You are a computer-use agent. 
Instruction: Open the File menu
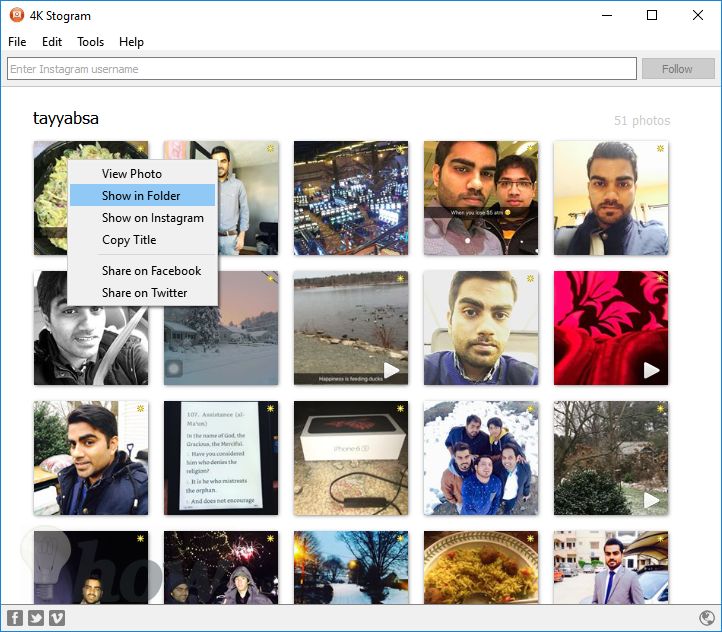point(17,42)
